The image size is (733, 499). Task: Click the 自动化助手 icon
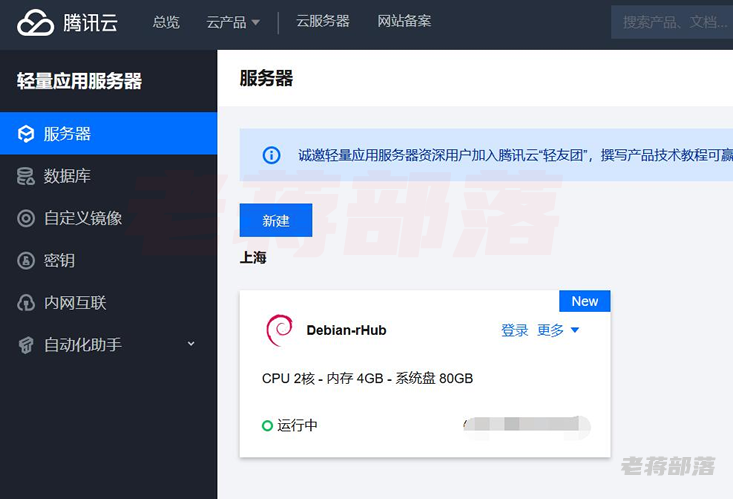click(x=26, y=345)
